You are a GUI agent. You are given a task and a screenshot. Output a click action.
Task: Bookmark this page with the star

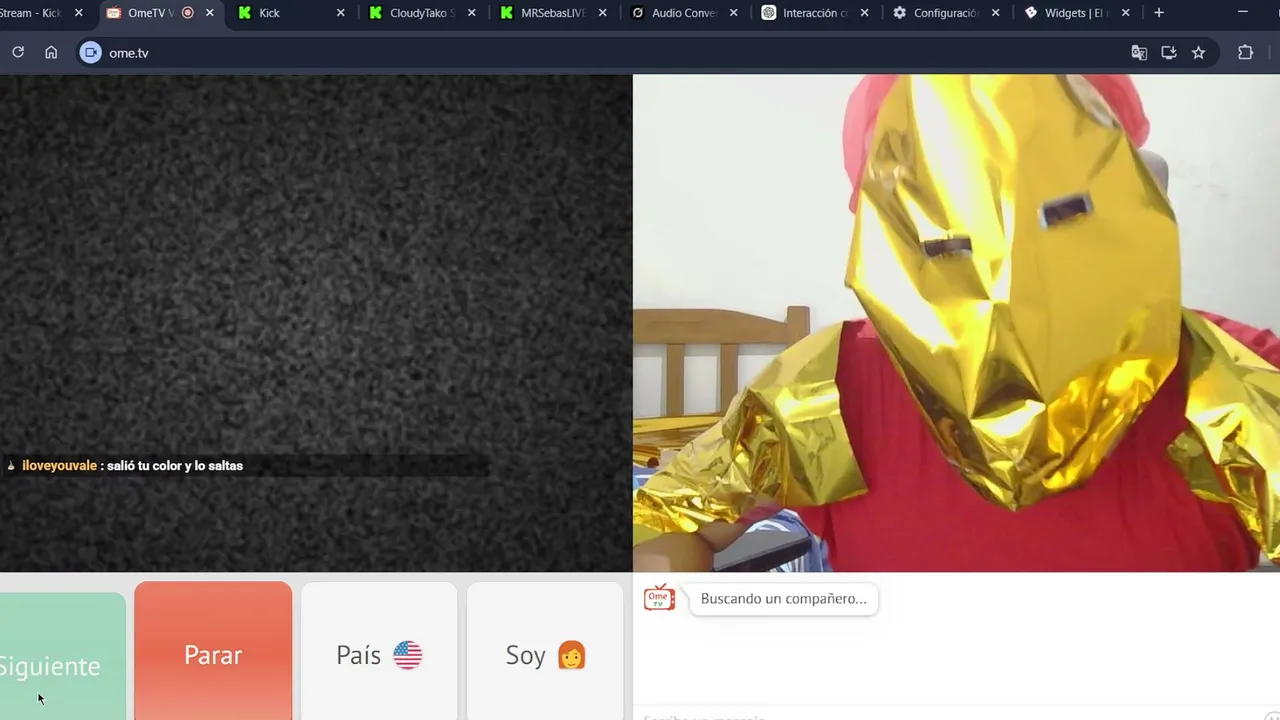coord(1198,52)
